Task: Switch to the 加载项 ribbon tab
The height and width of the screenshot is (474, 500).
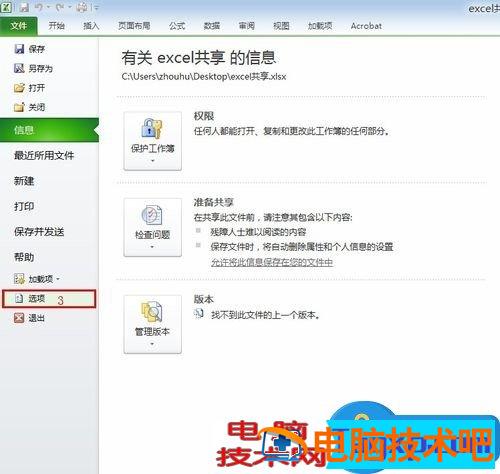Action: pos(320,26)
